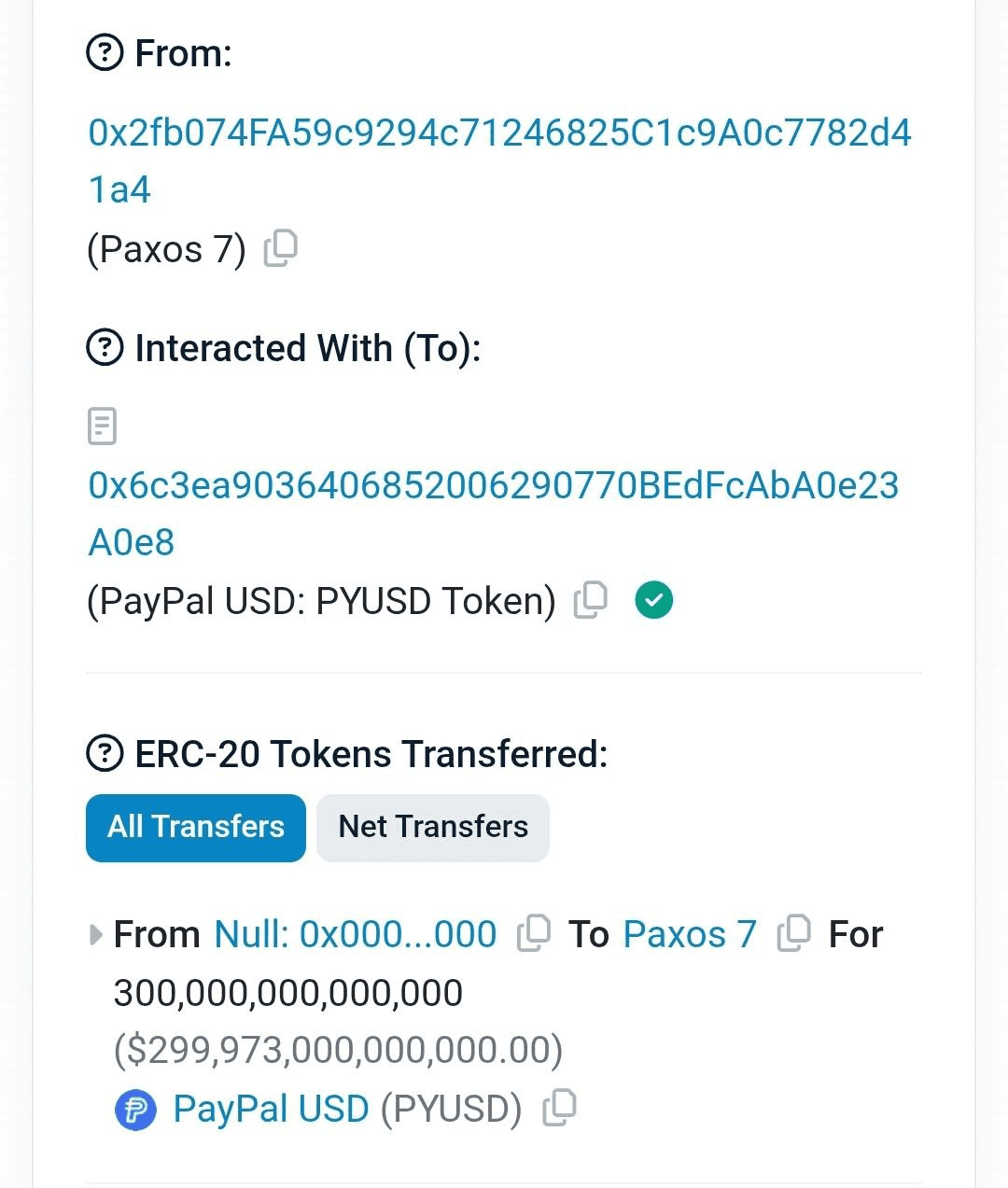Click help icon beside ERC-20 Tokens Transferred

pyautogui.click(x=105, y=753)
